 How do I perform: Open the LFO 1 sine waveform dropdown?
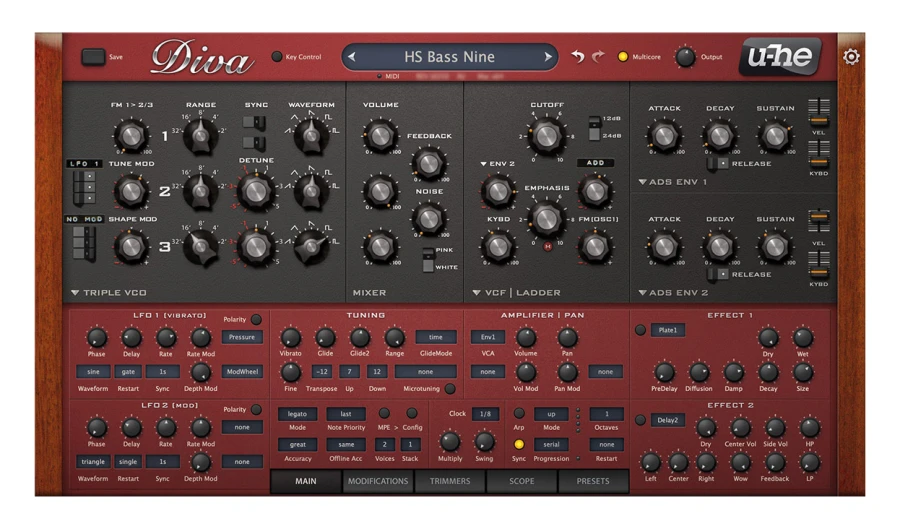(93, 372)
